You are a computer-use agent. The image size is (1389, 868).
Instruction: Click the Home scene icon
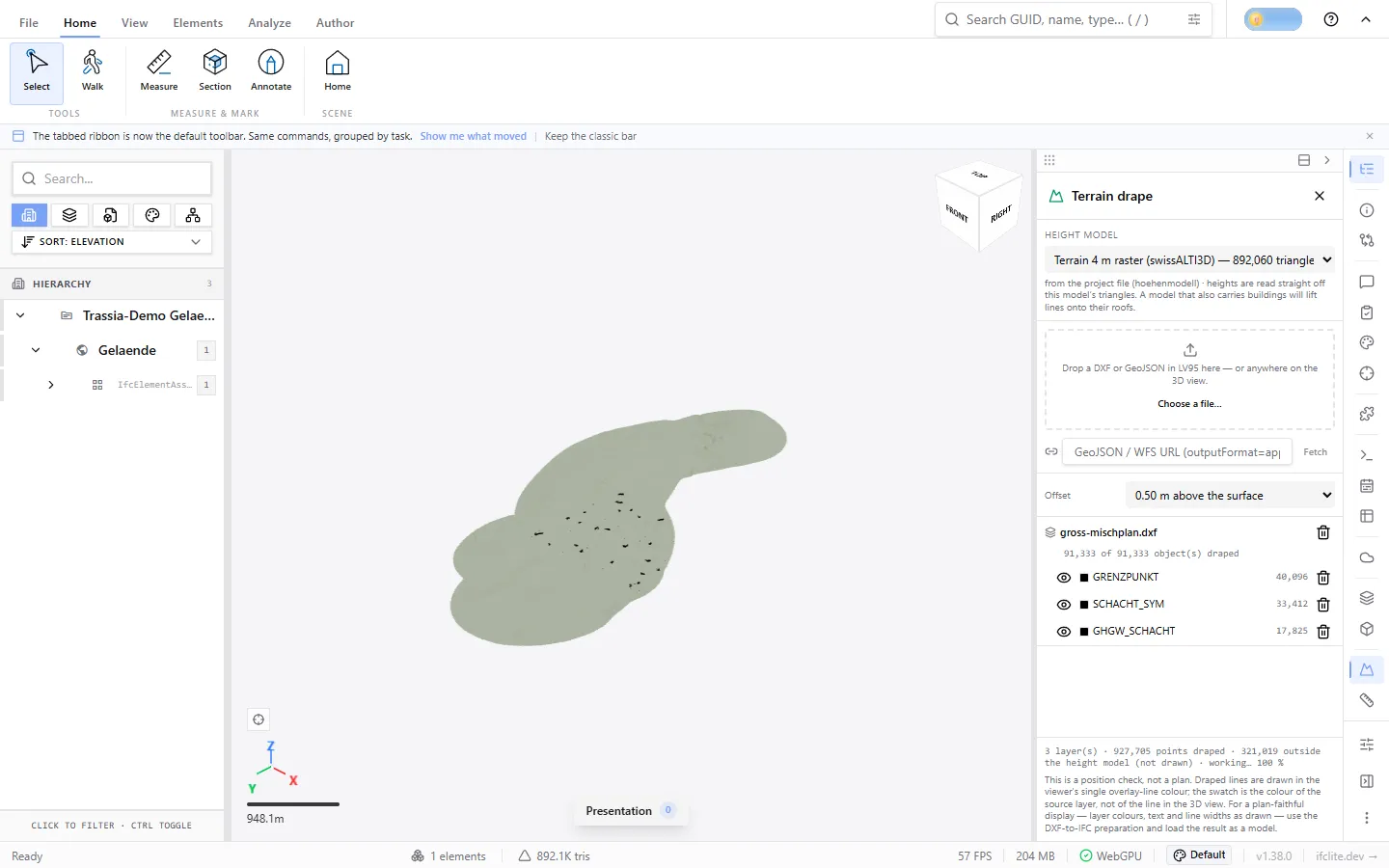tap(338, 72)
